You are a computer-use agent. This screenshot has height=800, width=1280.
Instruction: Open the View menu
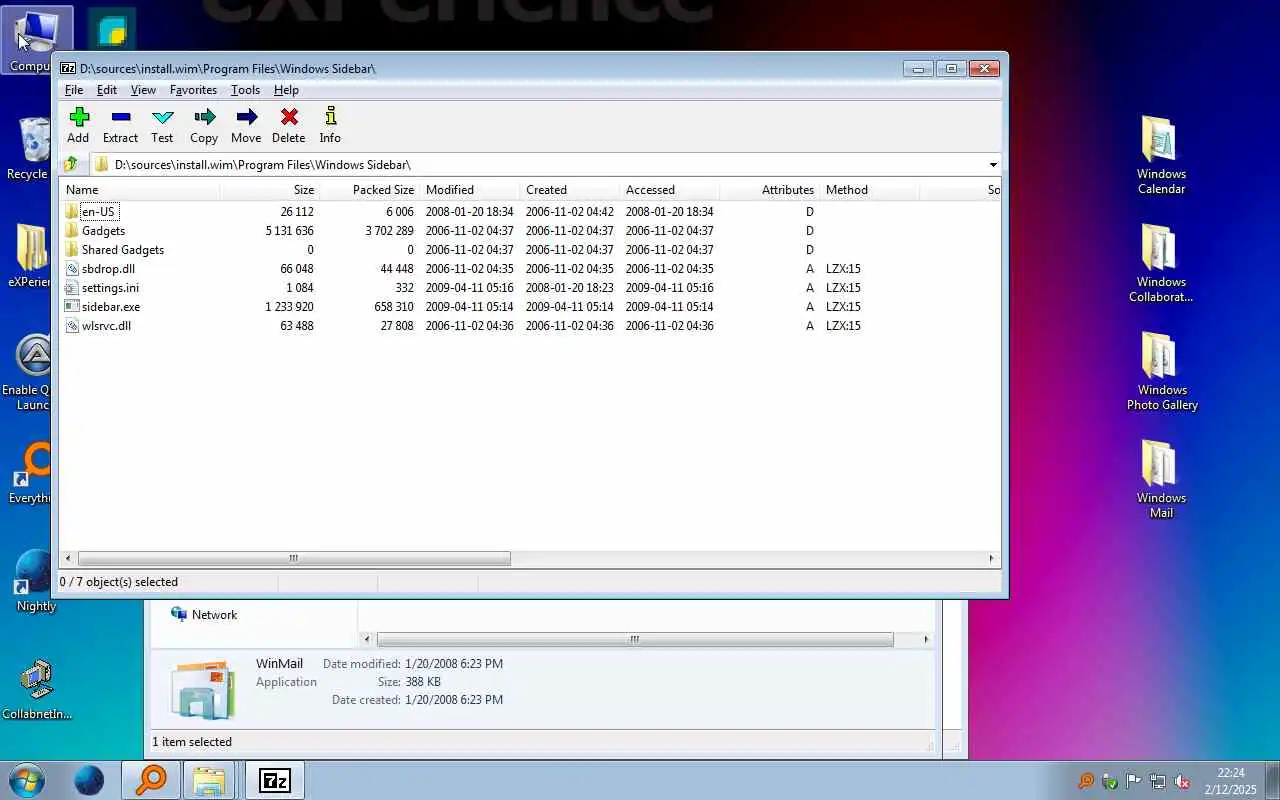coord(143,90)
